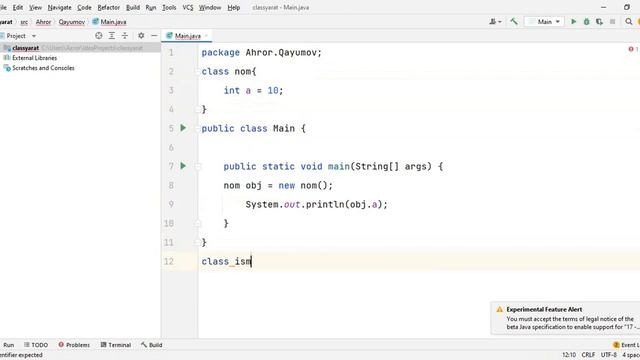Click 'nom obj = new nom();' line

pos(278,185)
